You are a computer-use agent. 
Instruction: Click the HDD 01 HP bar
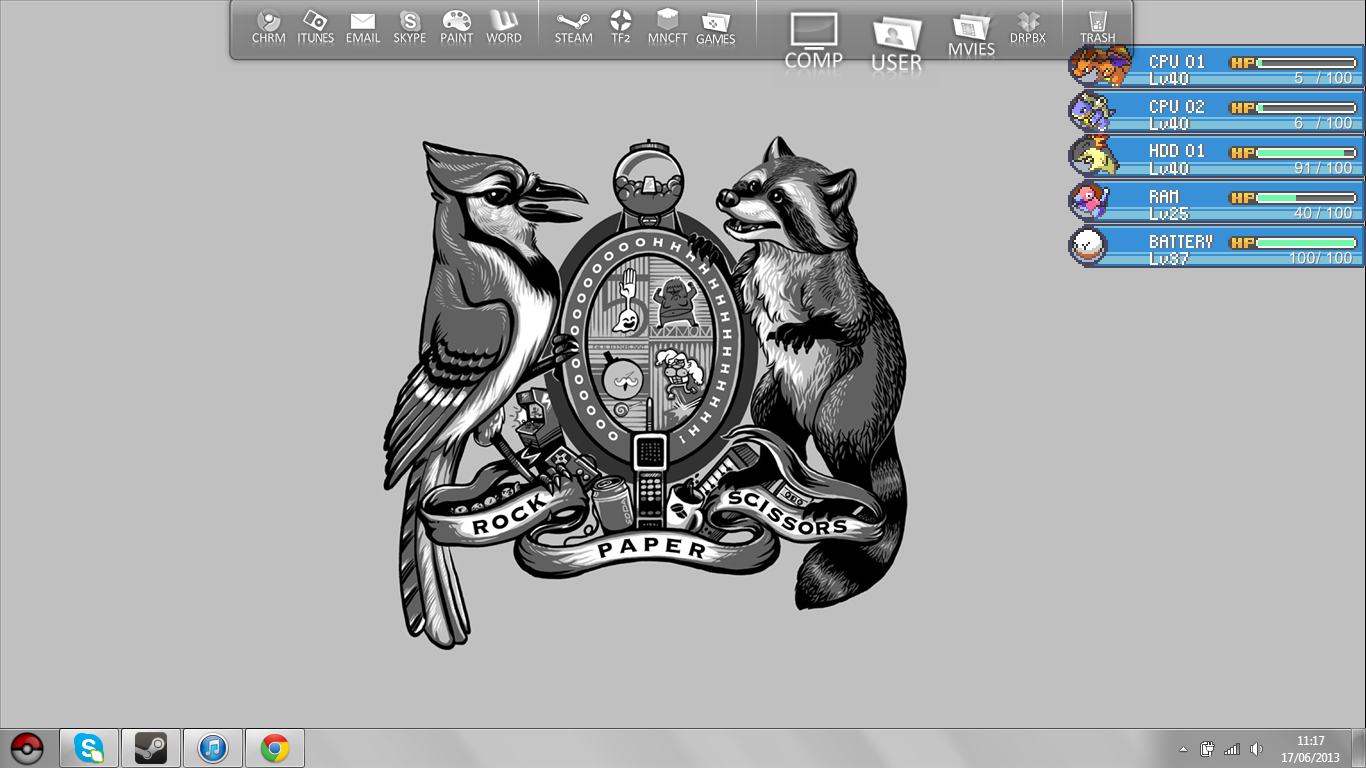coord(1294,152)
